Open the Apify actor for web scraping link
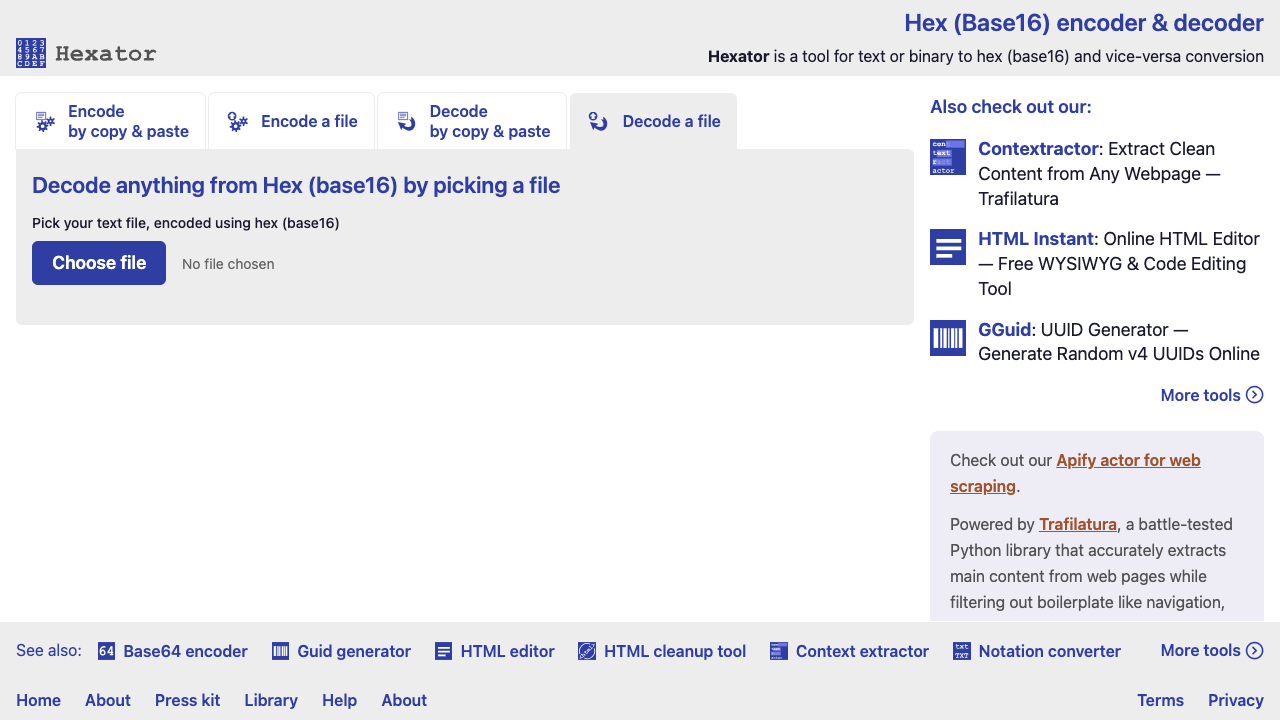The width and height of the screenshot is (1280, 720). pos(1075,473)
